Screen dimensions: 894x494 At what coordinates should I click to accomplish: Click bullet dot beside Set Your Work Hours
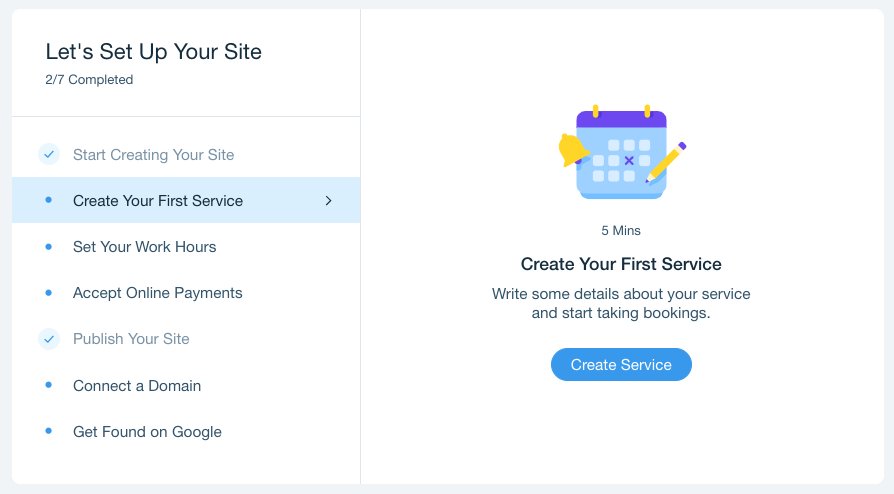tap(48, 246)
